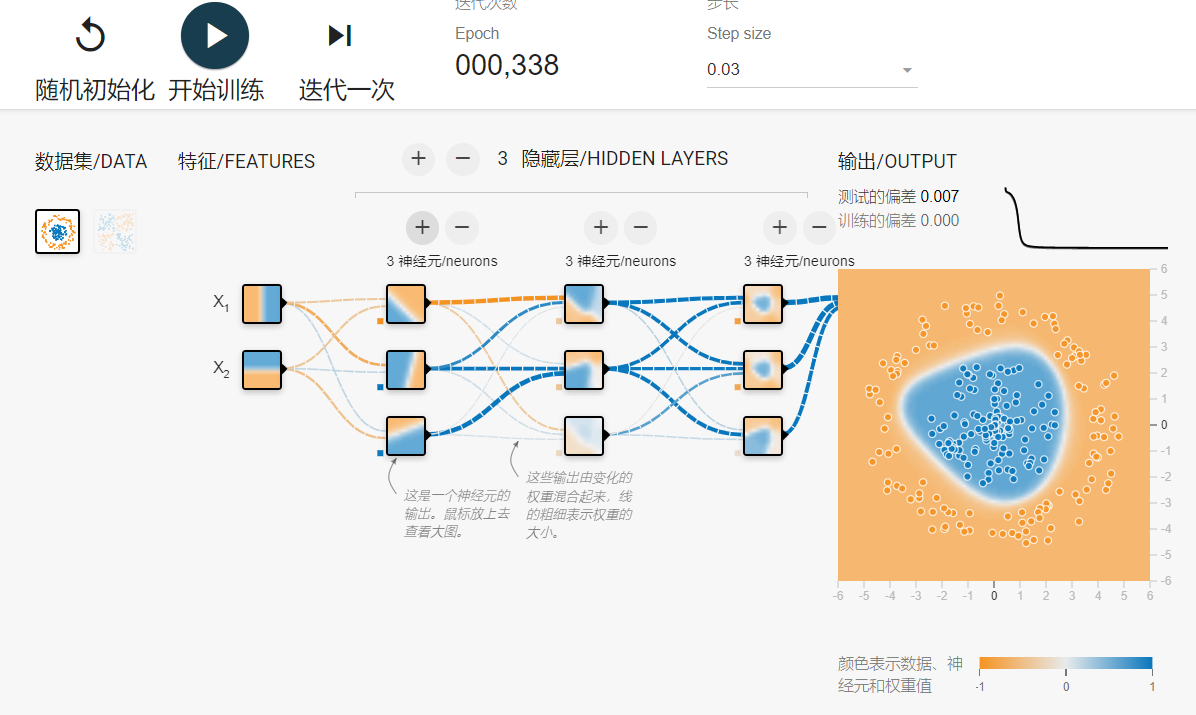Add a neuron to second hidden layer
This screenshot has height=715, width=1196.
coord(600,228)
